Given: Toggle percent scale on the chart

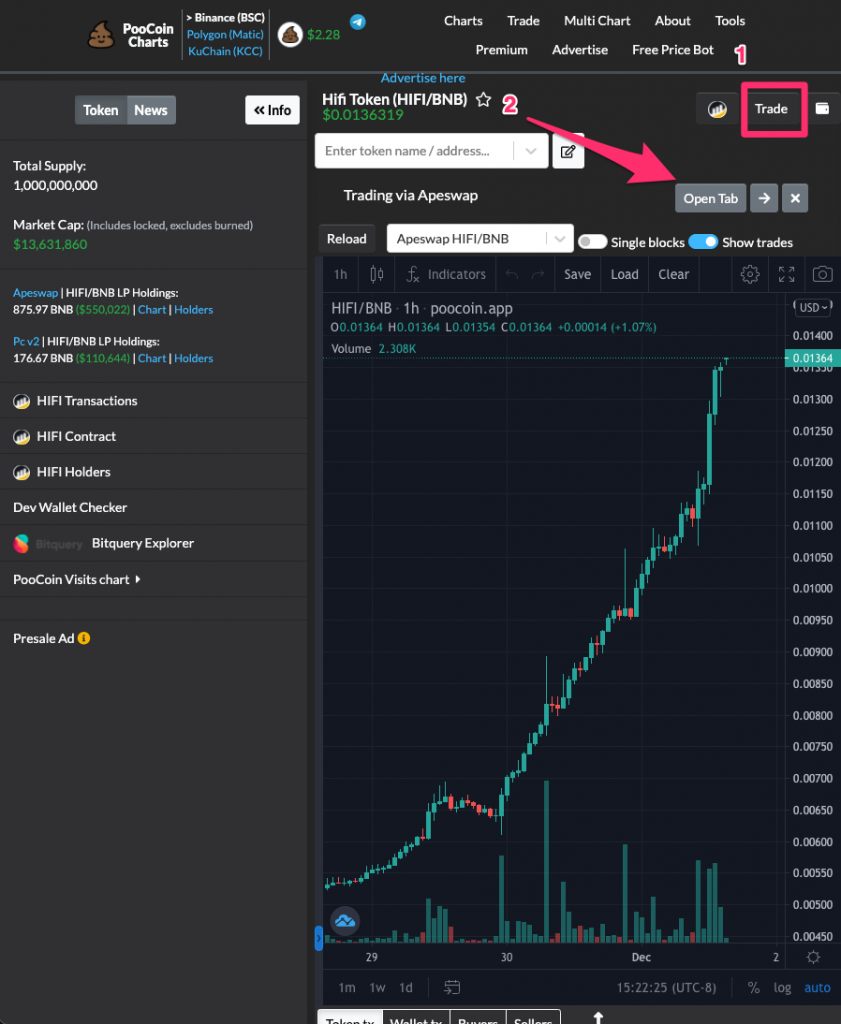Looking at the screenshot, I should [754, 987].
